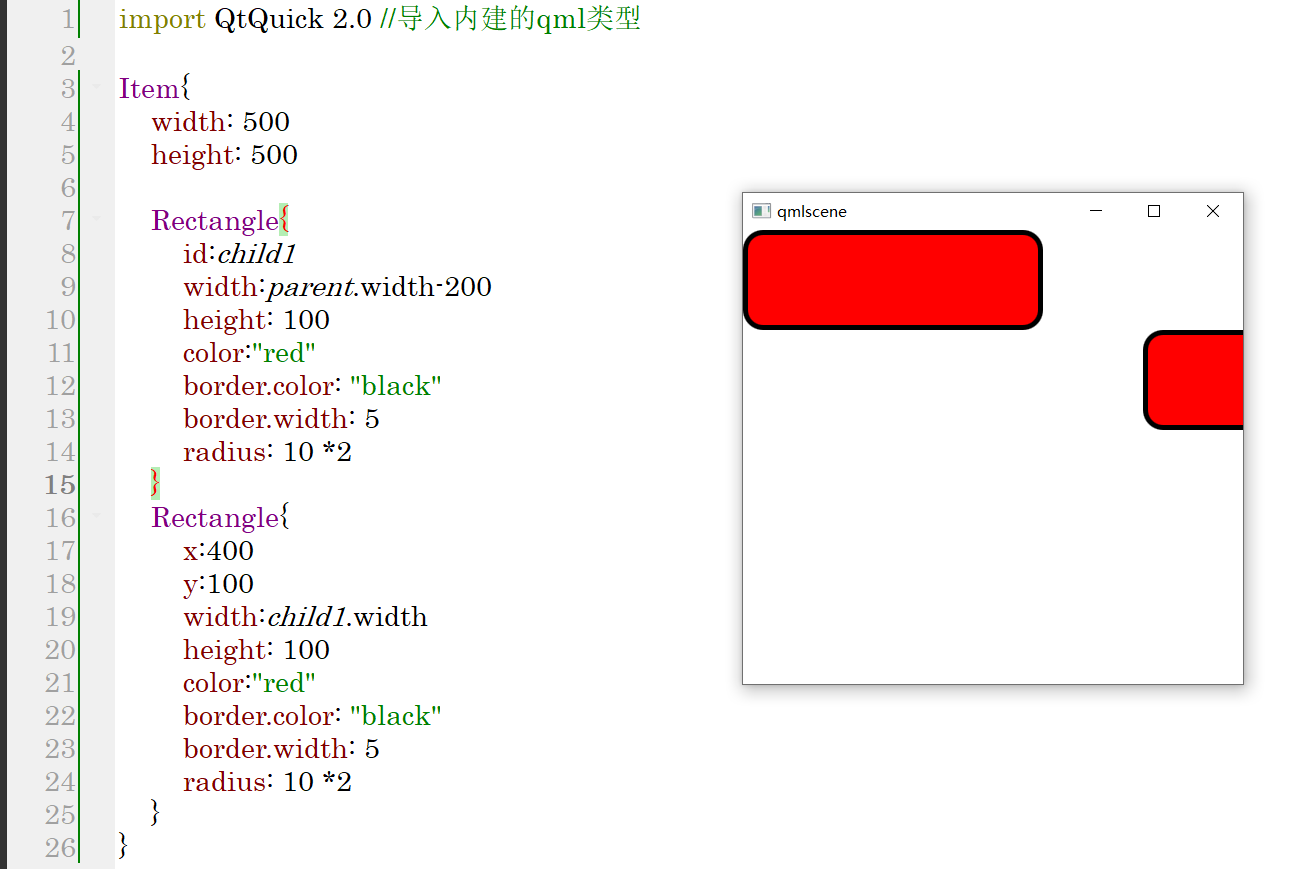Click 'height: 100' on line 20
1297x869 pixels.
pyautogui.click(x=256, y=650)
